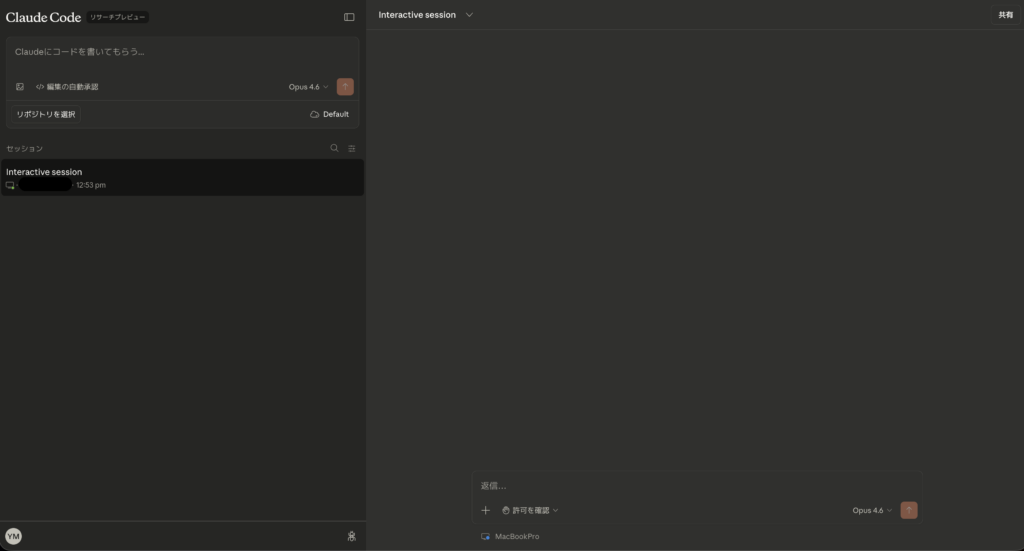Choose the Default cloud environment selector
Screen dimensions: 1024x551
pyautogui.click(x=330, y=114)
